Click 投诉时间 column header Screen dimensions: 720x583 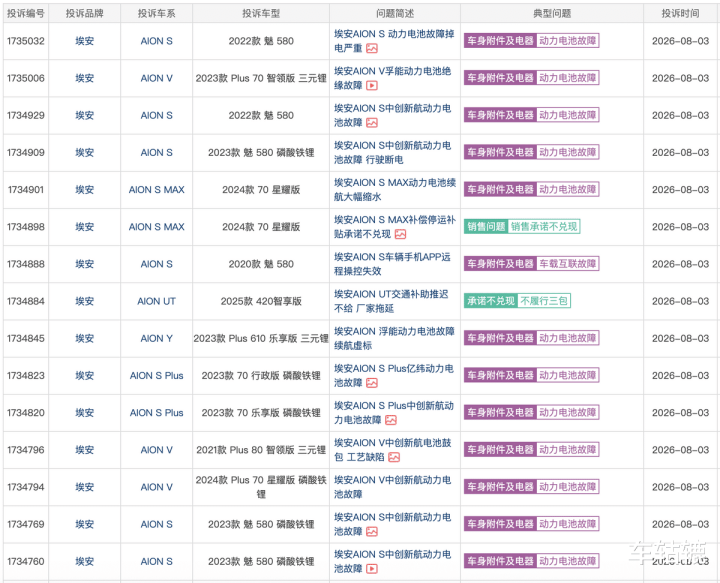tap(681, 13)
